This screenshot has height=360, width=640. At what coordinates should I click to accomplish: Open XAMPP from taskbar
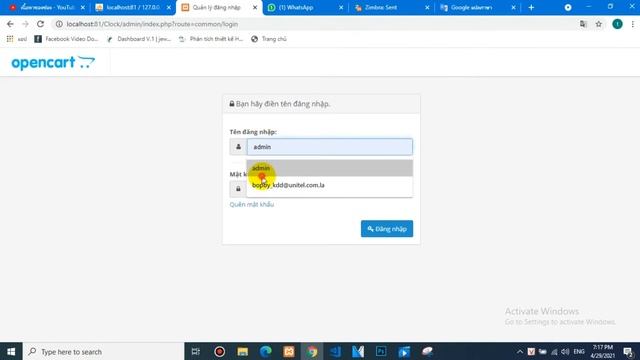289,351
